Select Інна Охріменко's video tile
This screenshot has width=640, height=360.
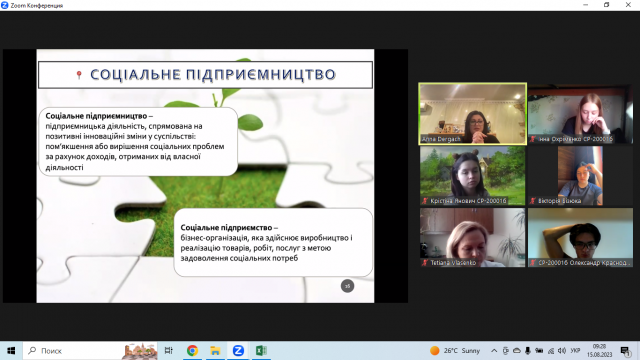(x=580, y=114)
